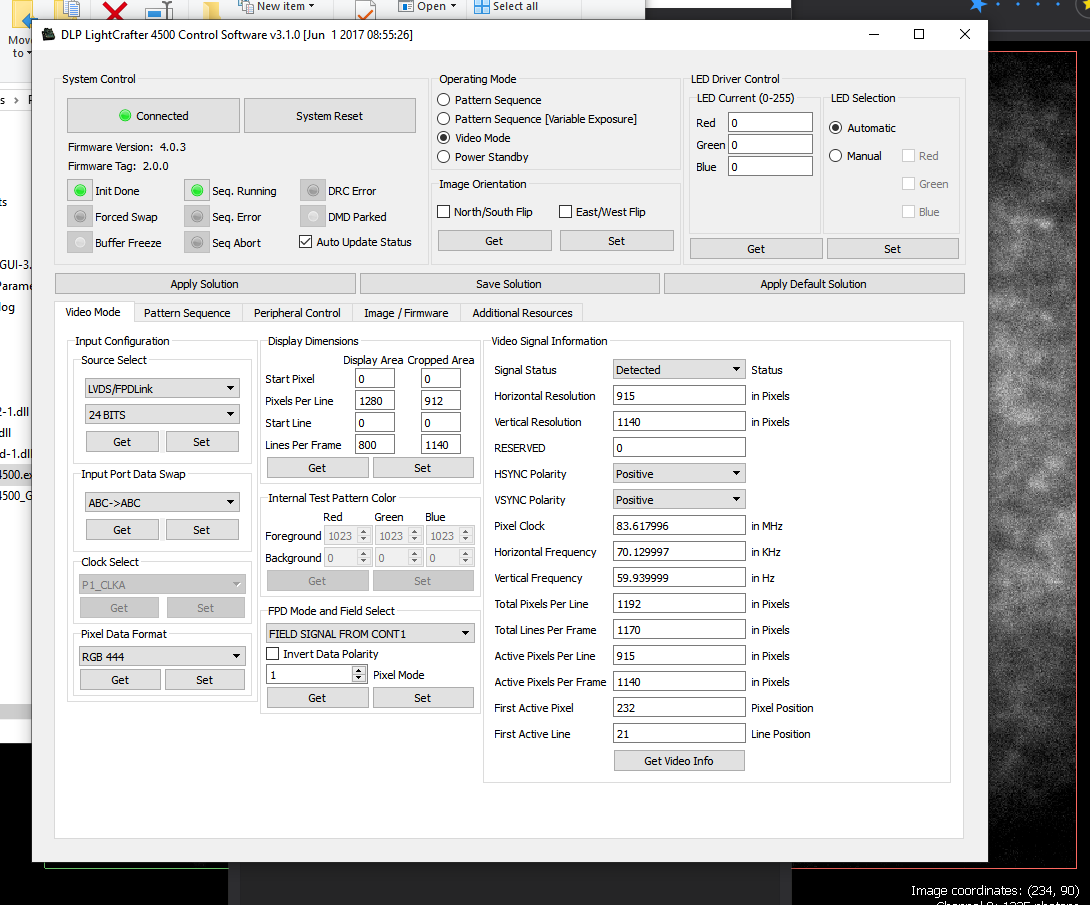Click the Horizontal Resolution value field
The image size is (1090, 905).
[x=679, y=396]
